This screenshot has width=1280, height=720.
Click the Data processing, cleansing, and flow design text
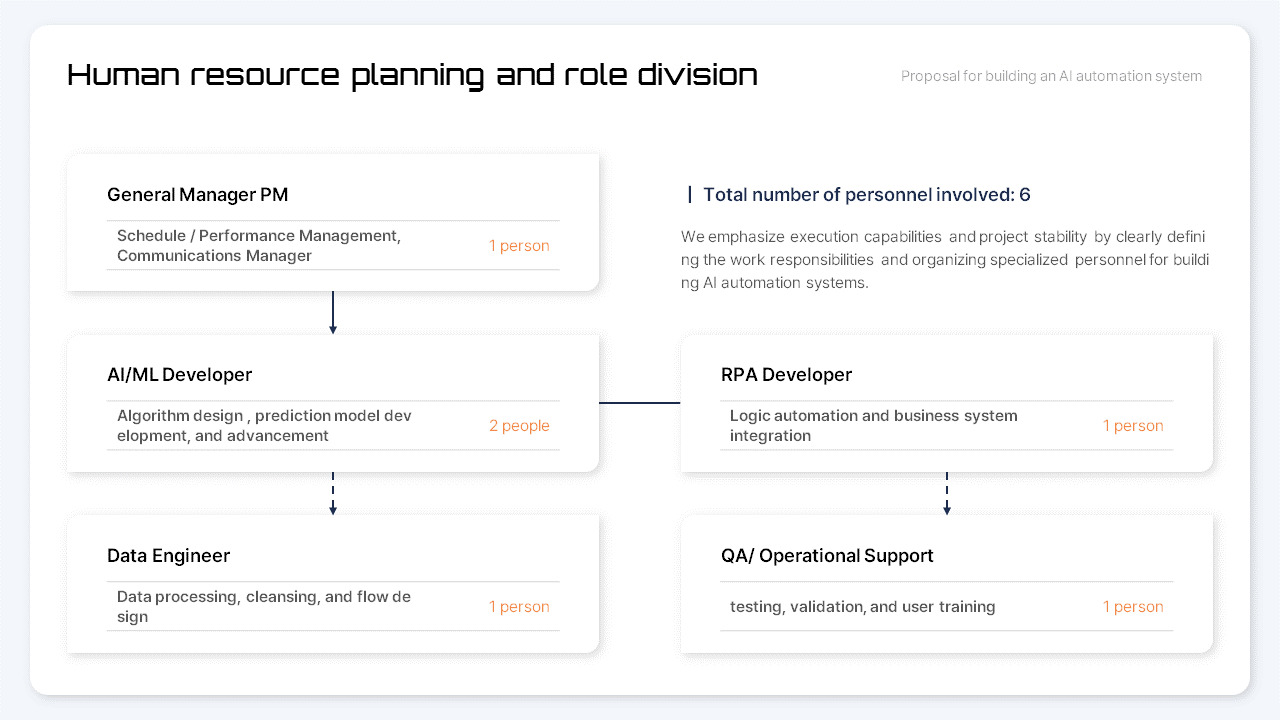(264, 606)
